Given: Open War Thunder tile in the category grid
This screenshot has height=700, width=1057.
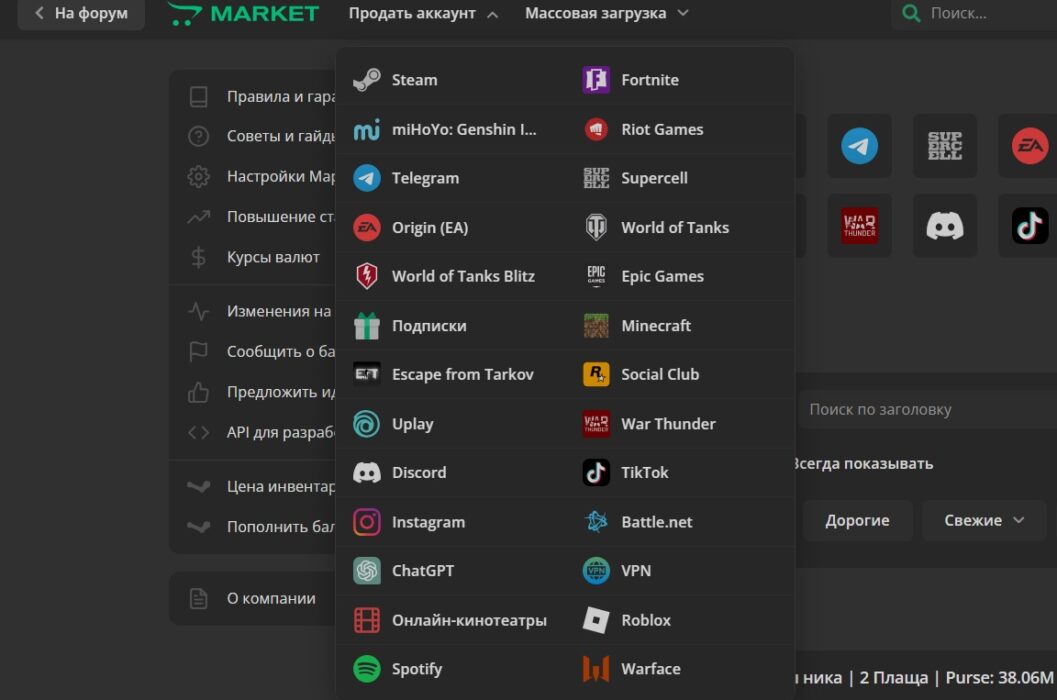Looking at the screenshot, I should (859, 225).
